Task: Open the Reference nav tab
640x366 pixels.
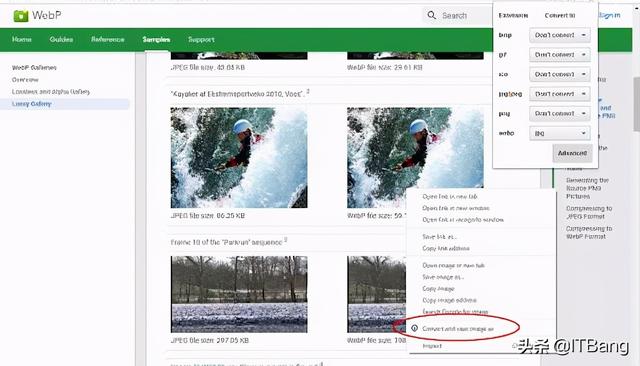Action: point(108,40)
